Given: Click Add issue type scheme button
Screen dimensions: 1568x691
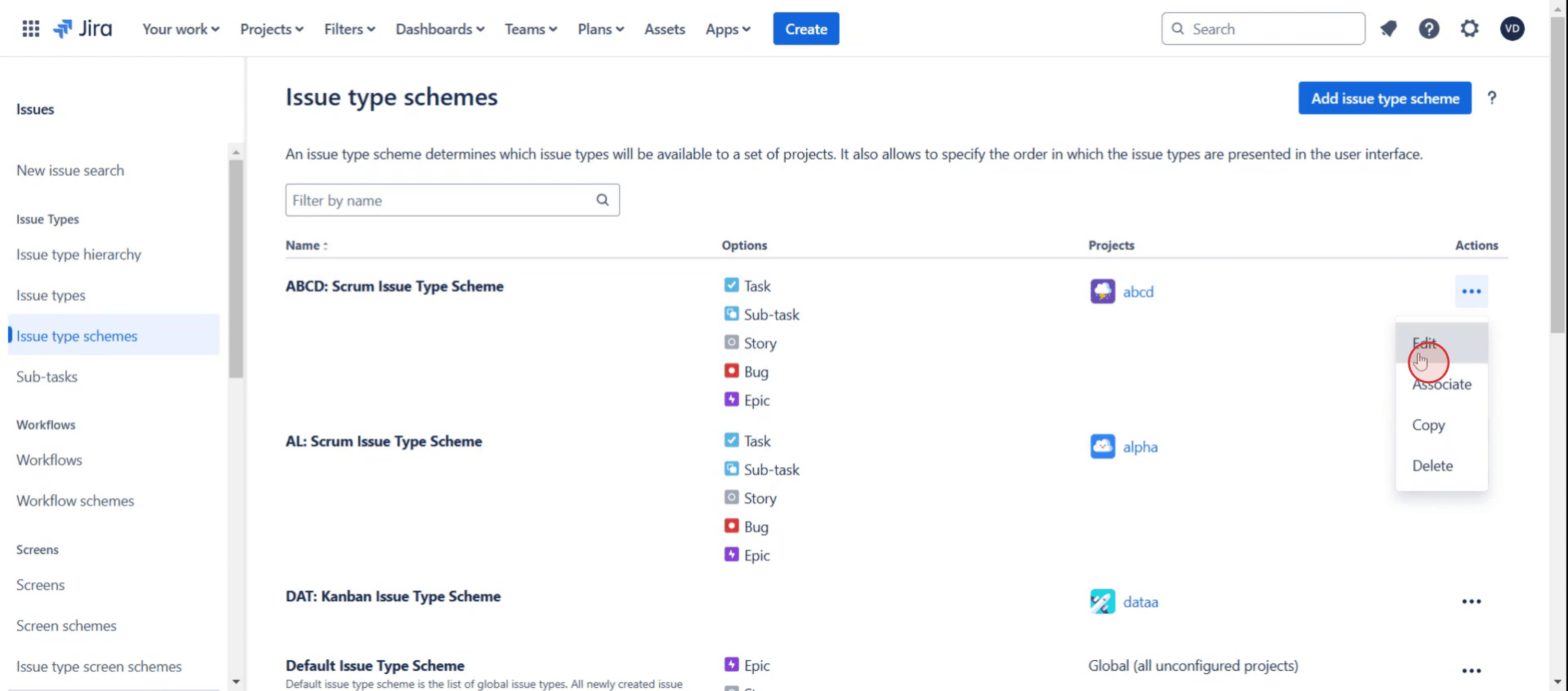Looking at the screenshot, I should (x=1384, y=98).
